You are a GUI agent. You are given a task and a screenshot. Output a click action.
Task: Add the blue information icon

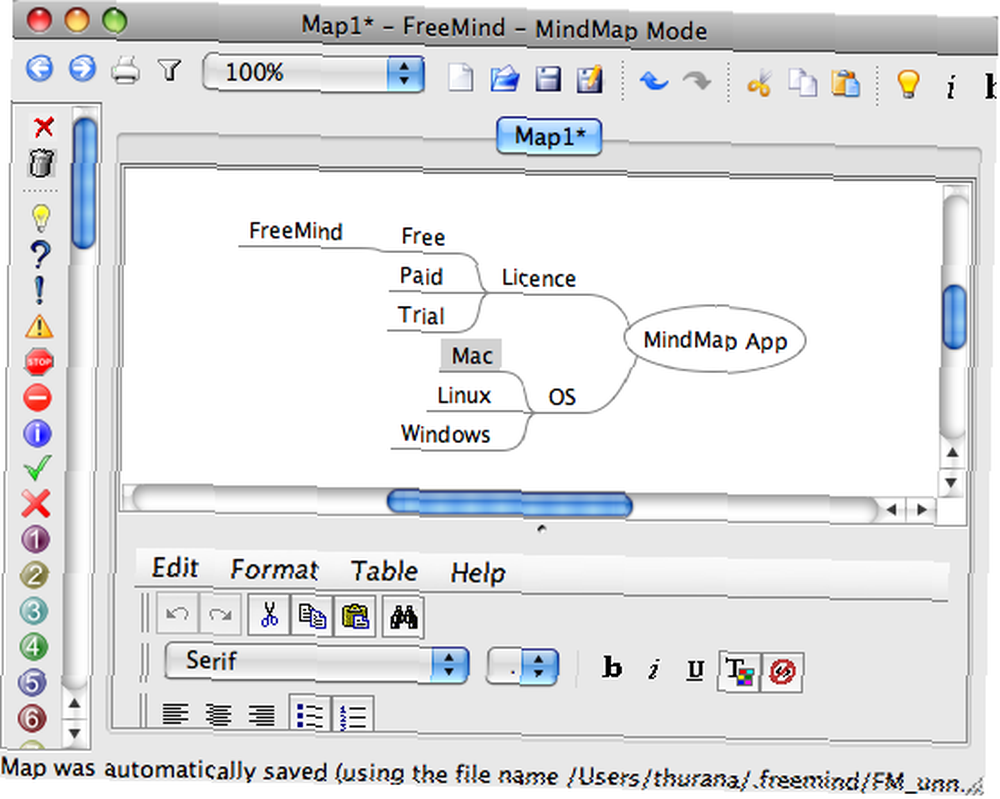(37, 434)
